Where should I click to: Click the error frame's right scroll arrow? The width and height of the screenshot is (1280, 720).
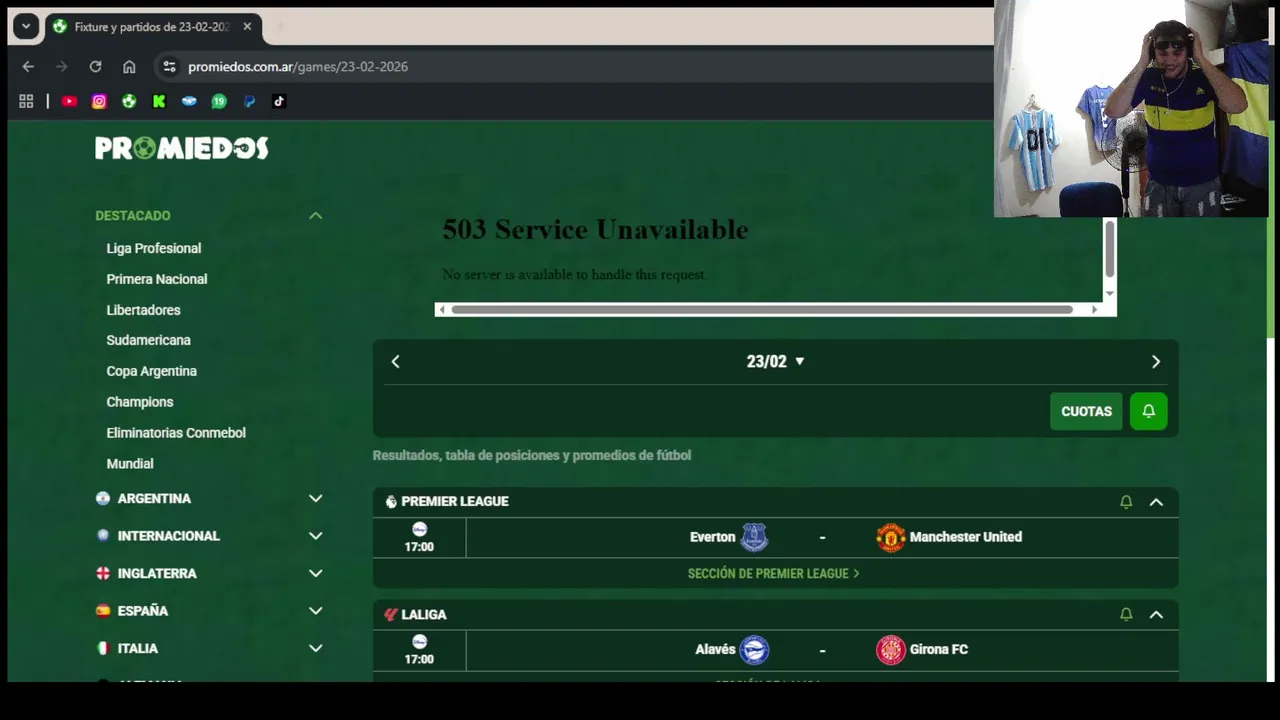click(x=1094, y=310)
